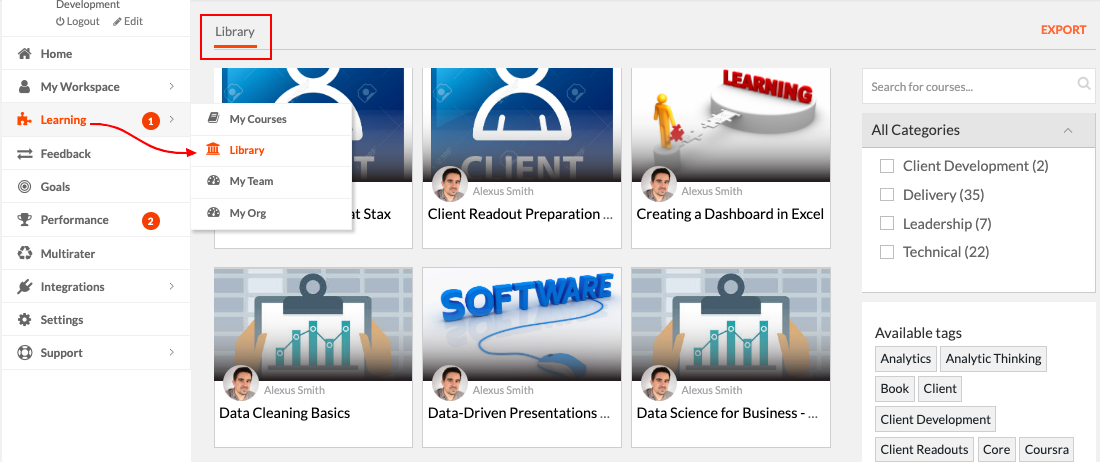Screen dimensions: 1100x462
Task: Expand the Integrations submenu arrow
Action: [x=172, y=287]
